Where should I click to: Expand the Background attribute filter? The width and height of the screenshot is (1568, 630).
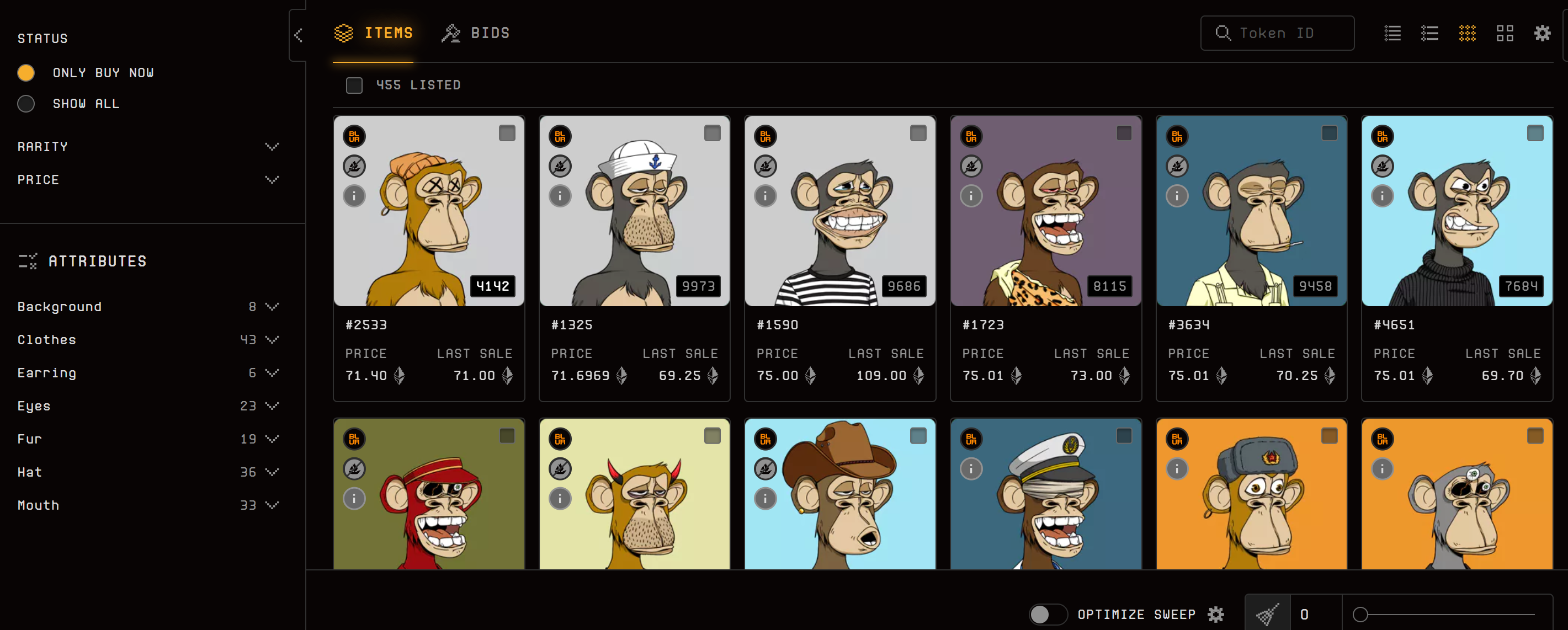tap(272, 306)
